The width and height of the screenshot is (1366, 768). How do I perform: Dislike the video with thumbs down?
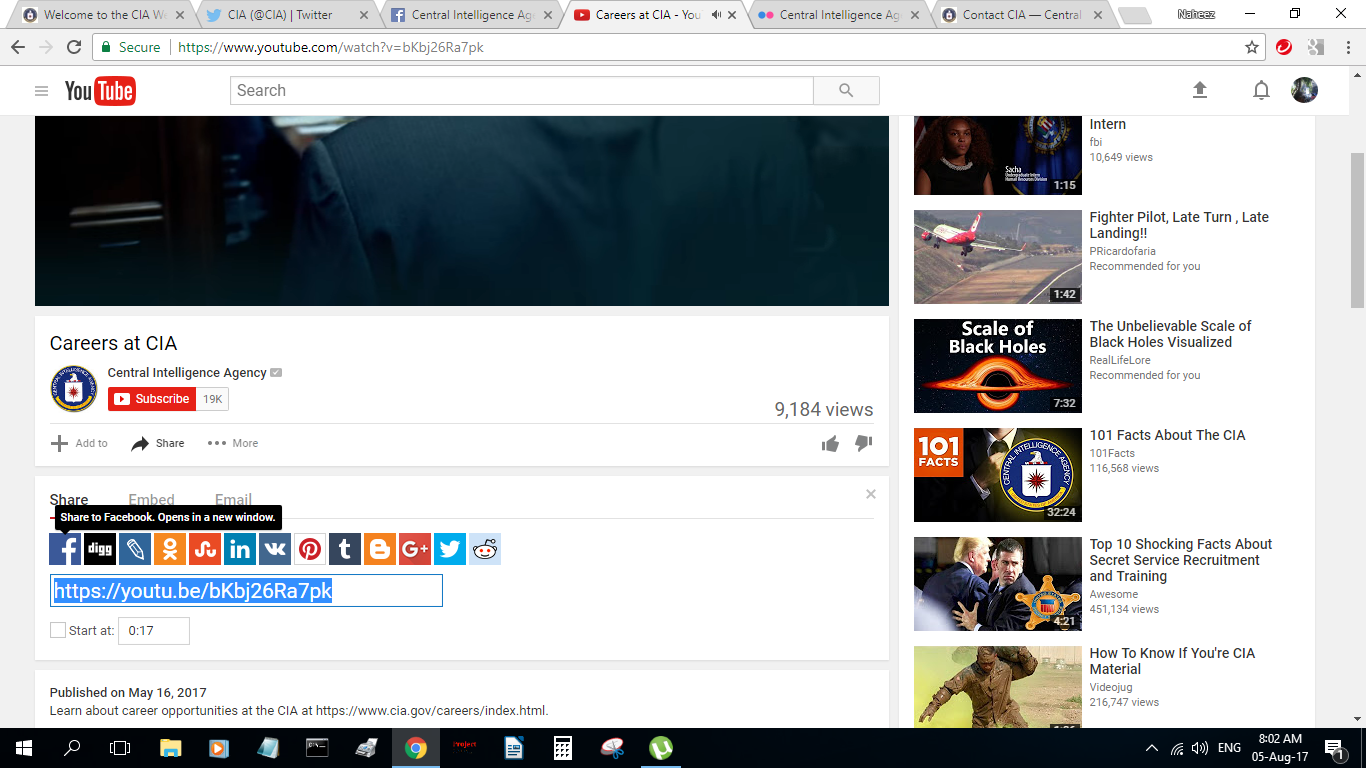[864, 443]
